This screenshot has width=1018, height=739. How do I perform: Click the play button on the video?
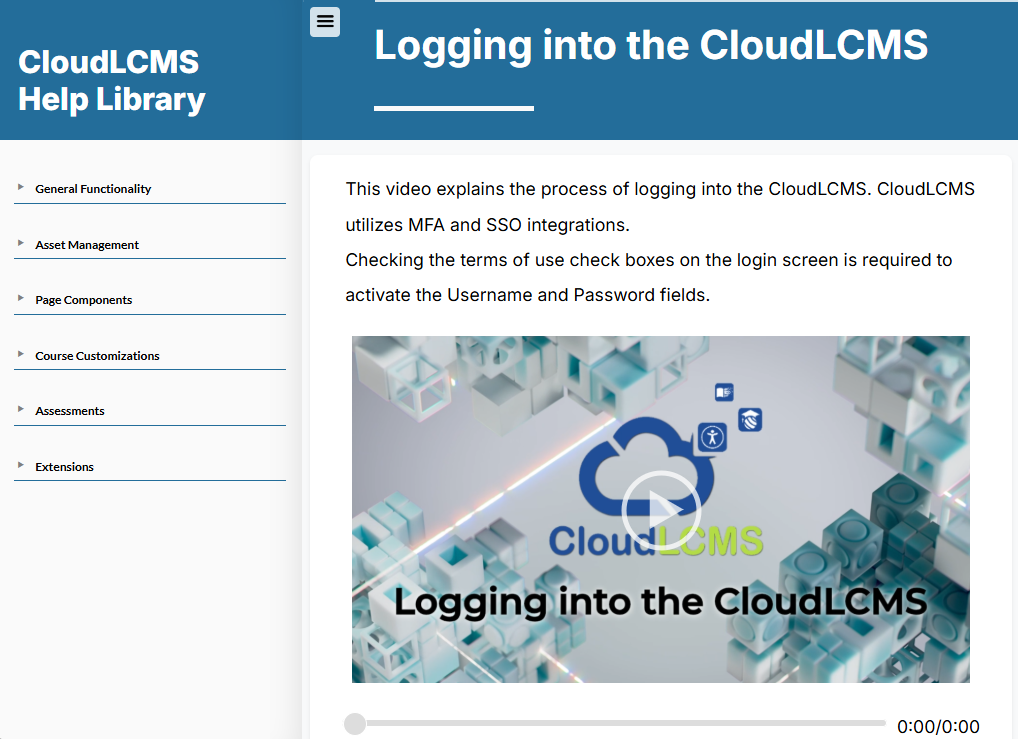tap(661, 511)
